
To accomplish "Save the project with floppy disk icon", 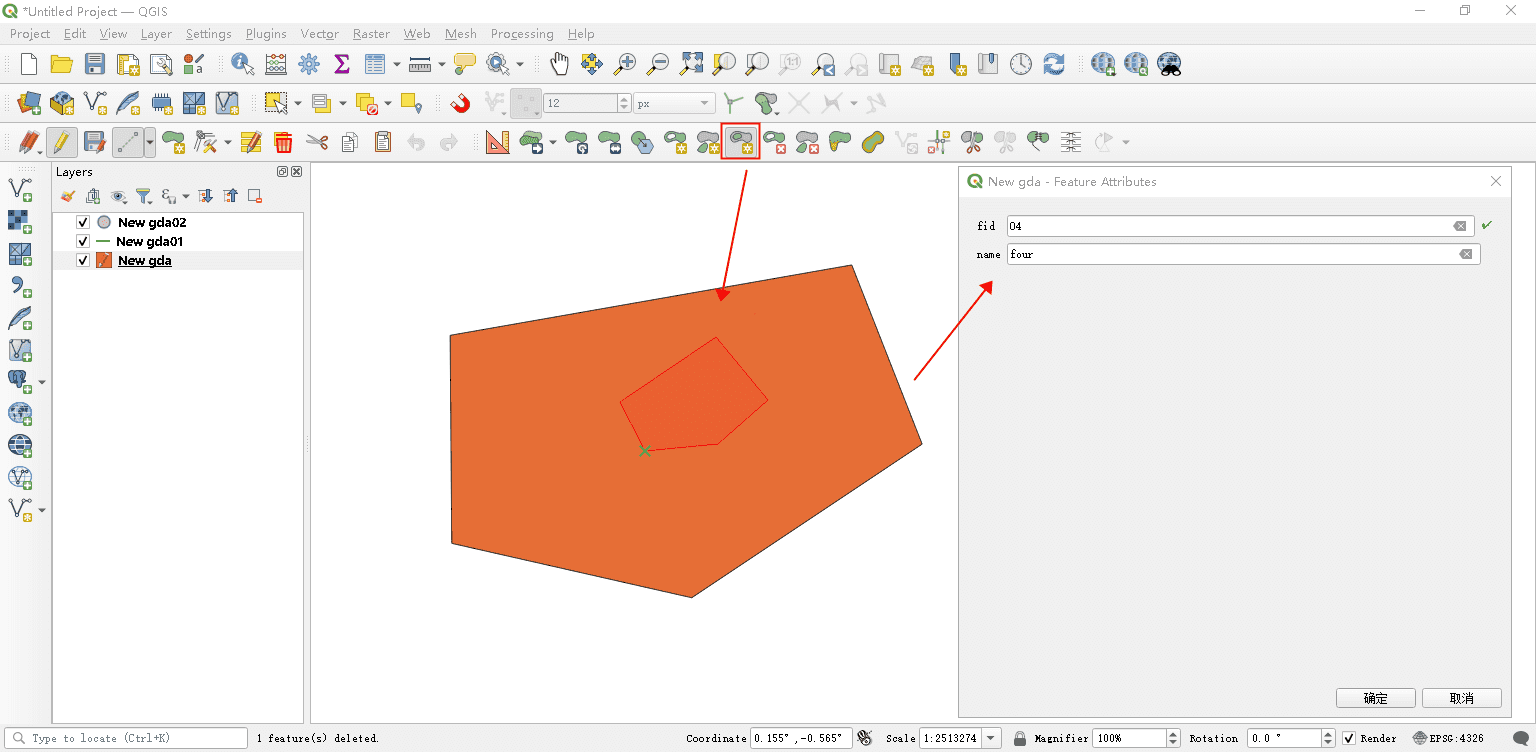I will [95, 64].
